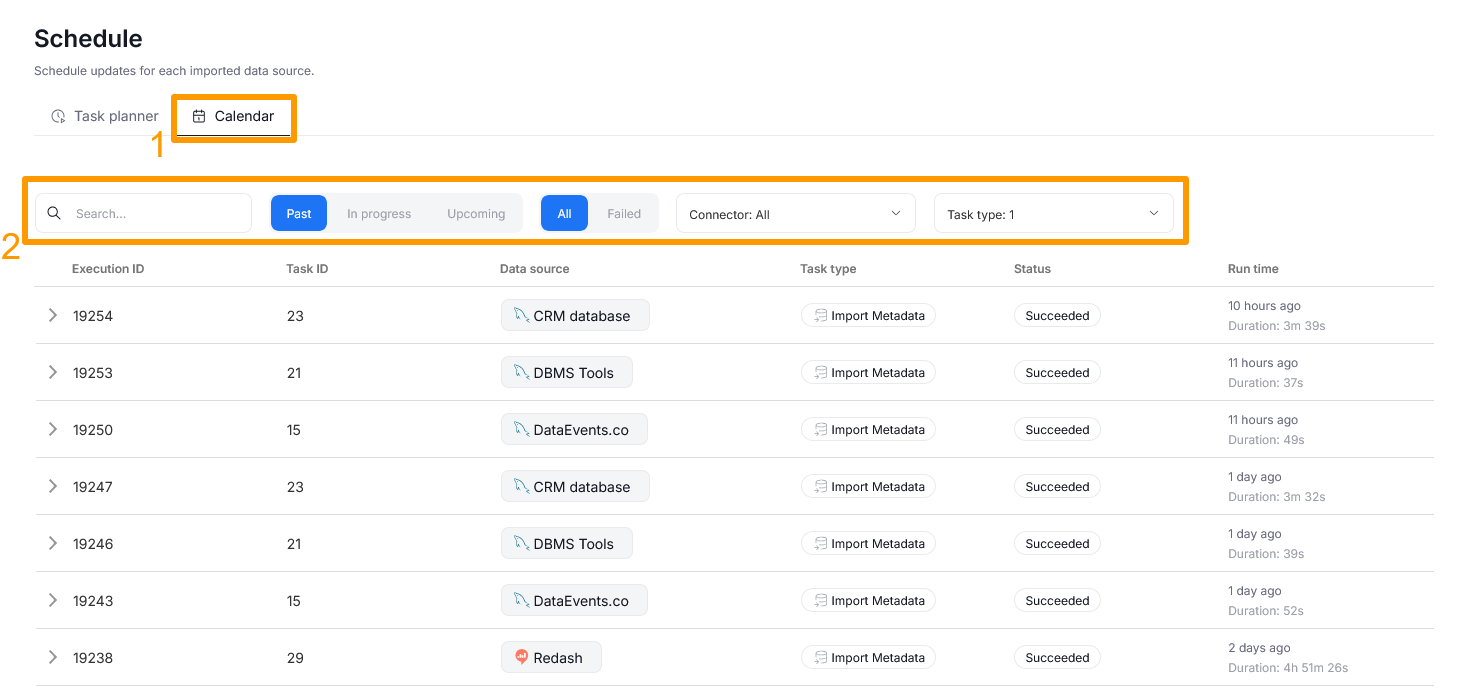
Task: Click Succeeded status badge for execution 19247
Action: [x=1057, y=487]
